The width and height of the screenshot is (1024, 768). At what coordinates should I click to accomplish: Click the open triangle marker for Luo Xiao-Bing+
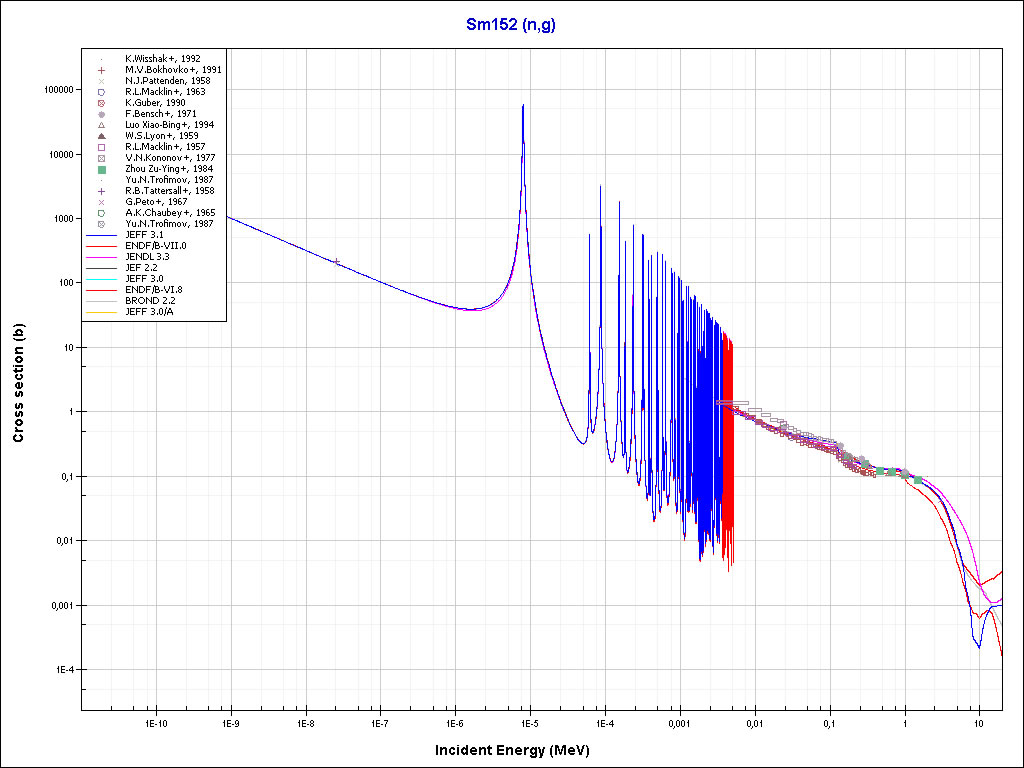pyautogui.click(x=102, y=125)
